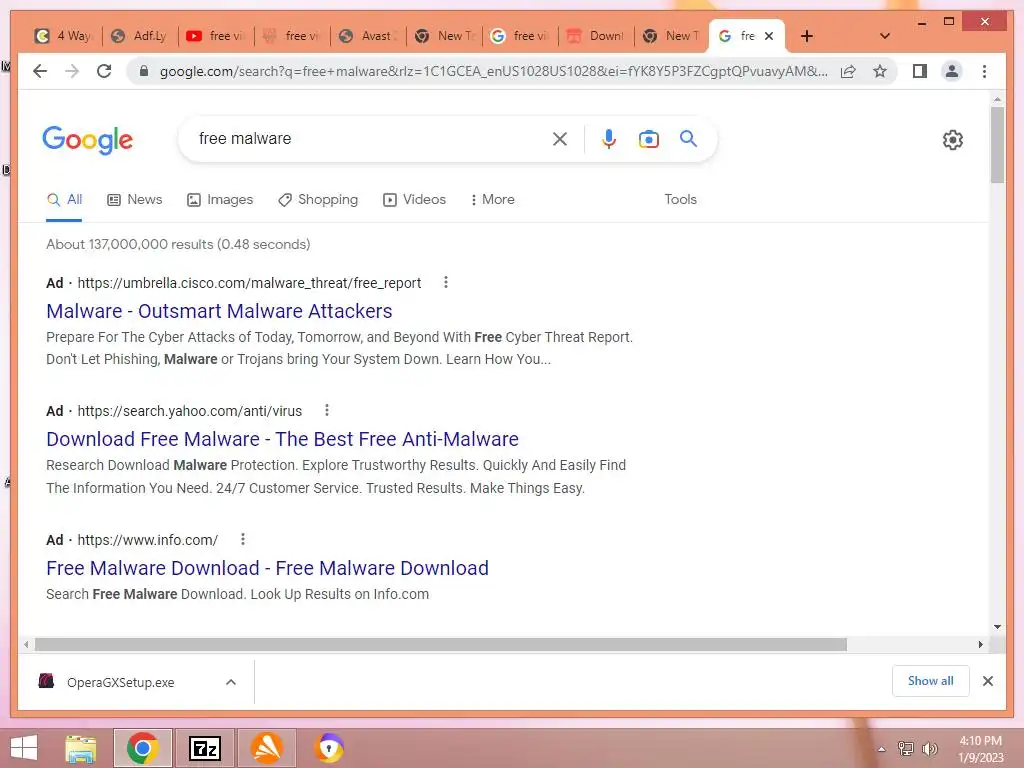Image resolution: width=1024 pixels, height=768 pixels.
Task: Open File Explorer from taskbar
Action: [80, 748]
